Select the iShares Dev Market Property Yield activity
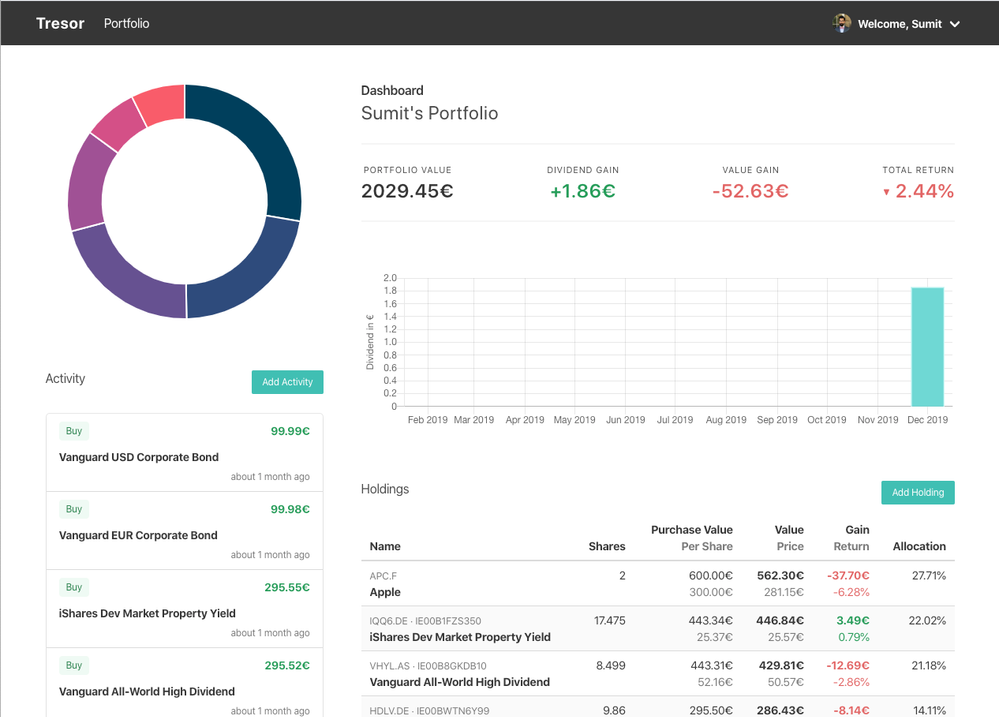This screenshot has width=999, height=717. point(147,613)
